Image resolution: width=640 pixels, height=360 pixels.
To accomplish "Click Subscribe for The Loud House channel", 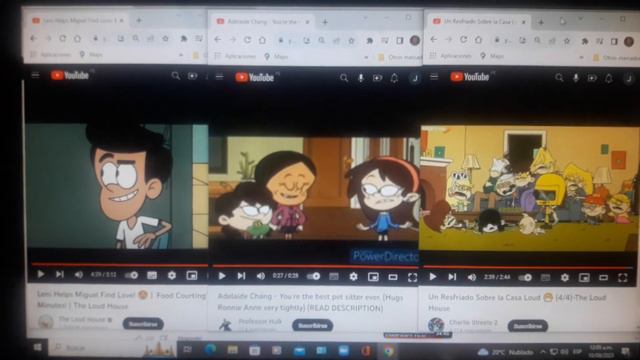I will point(143,324).
